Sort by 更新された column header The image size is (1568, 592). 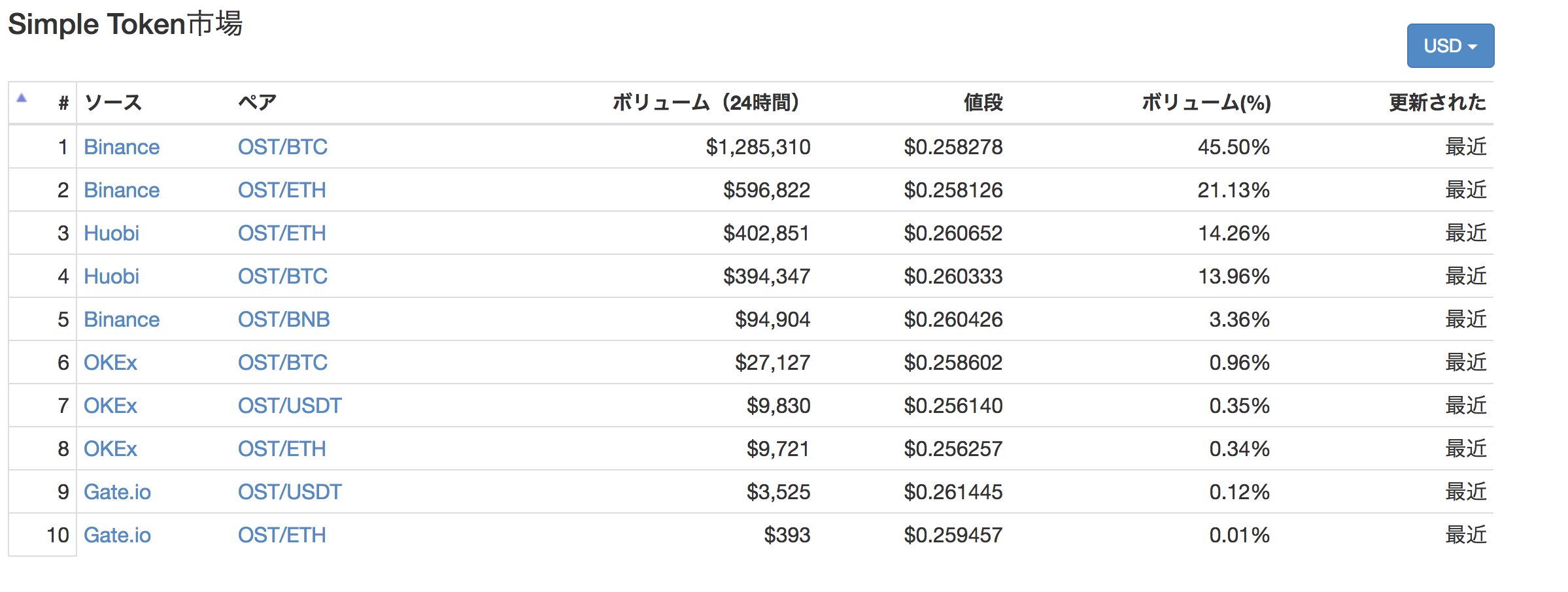click(1437, 103)
